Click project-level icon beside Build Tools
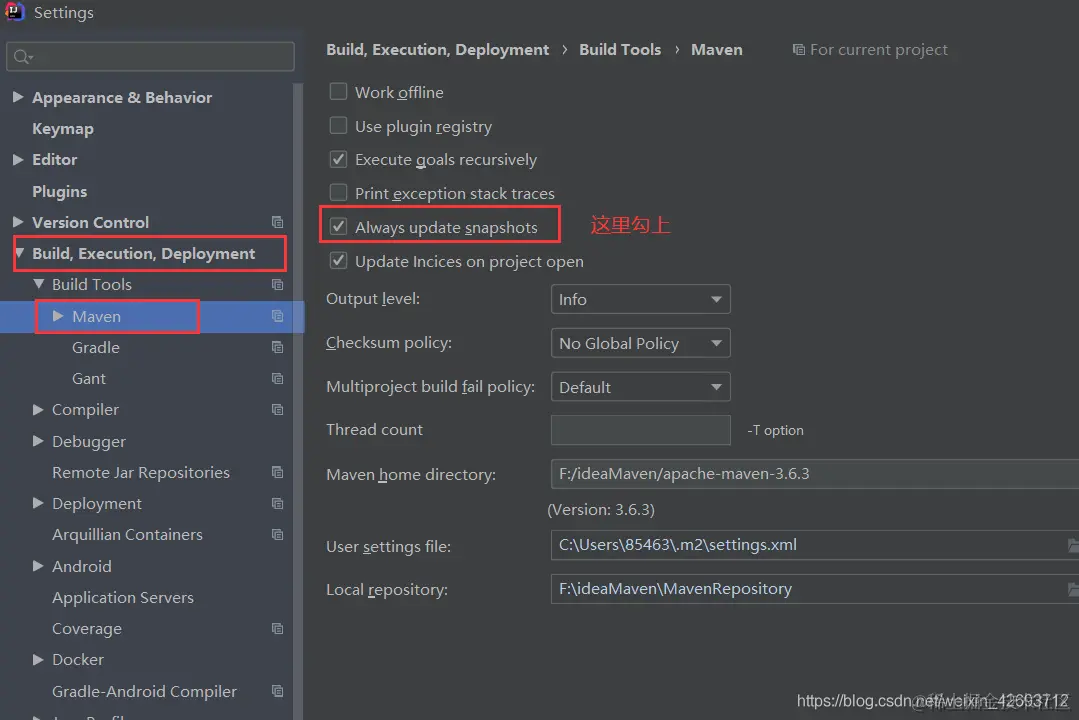 coord(277,284)
